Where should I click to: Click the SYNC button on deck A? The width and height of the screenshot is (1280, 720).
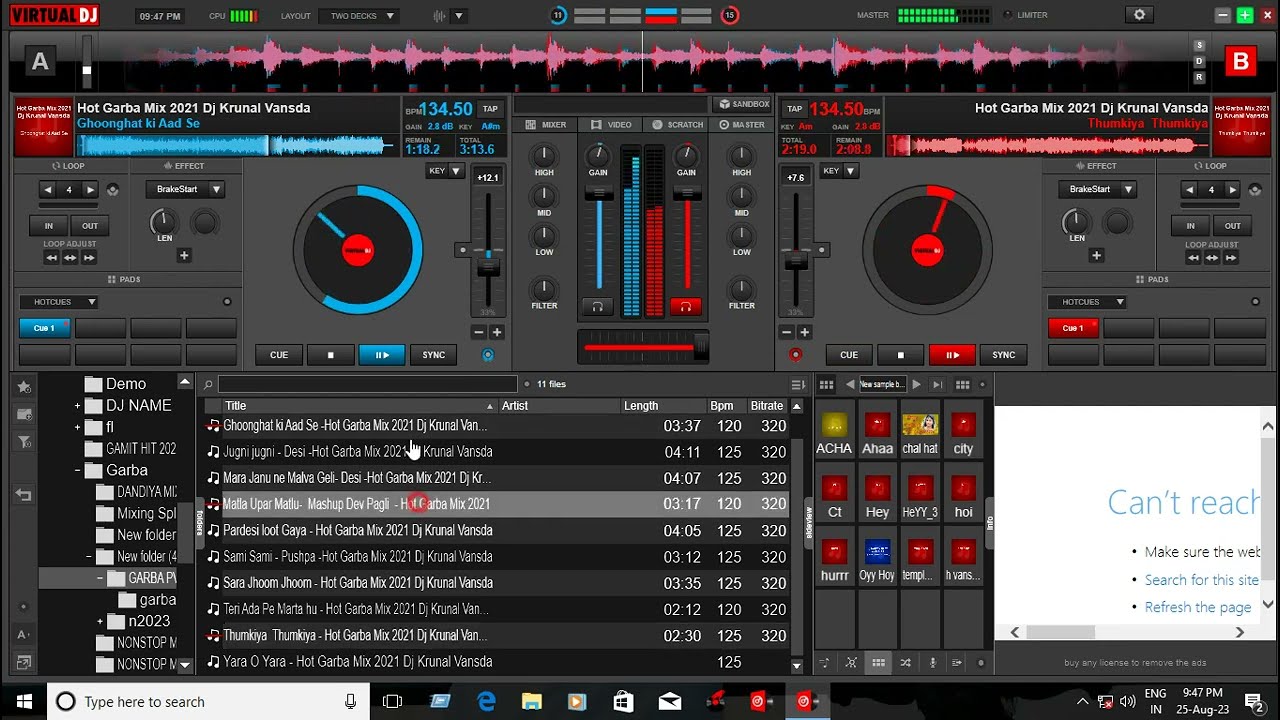click(x=434, y=354)
